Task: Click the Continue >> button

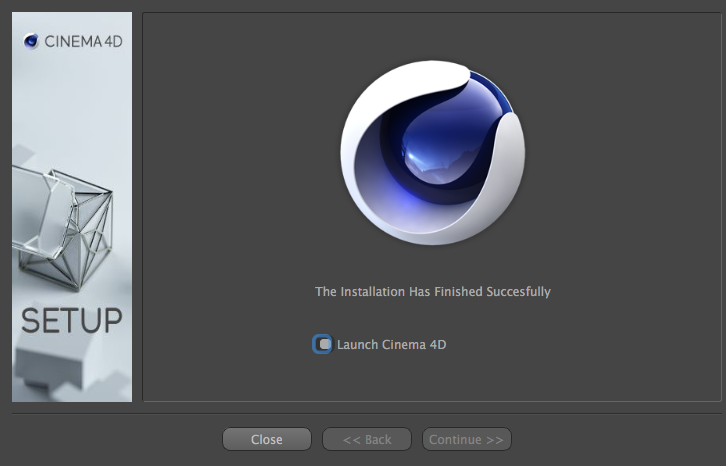Action: (467, 439)
